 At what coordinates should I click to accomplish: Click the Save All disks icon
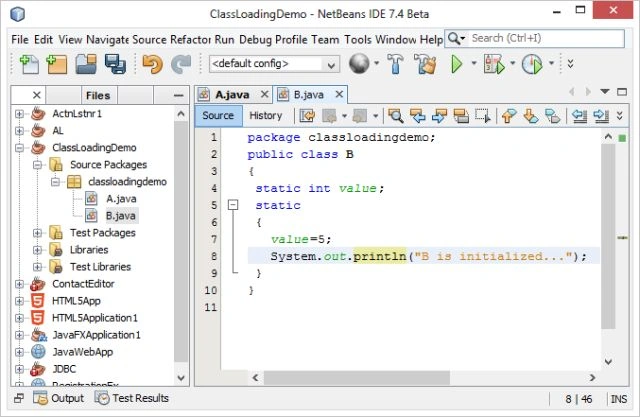(x=115, y=64)
